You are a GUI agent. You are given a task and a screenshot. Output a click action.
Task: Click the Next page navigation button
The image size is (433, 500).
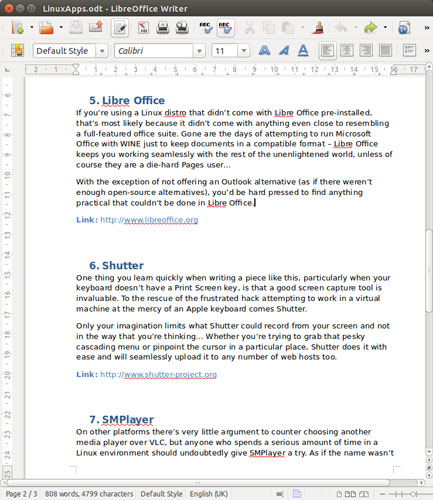click(x=429, y=475)
